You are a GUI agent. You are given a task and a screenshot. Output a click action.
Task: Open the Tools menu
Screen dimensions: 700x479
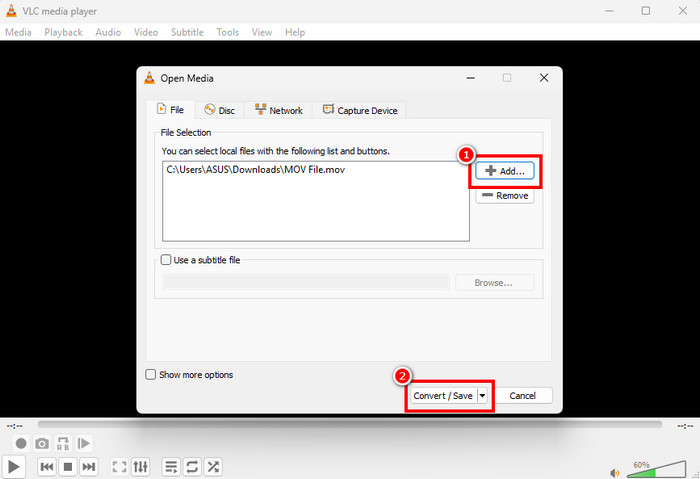click(228, 32)
